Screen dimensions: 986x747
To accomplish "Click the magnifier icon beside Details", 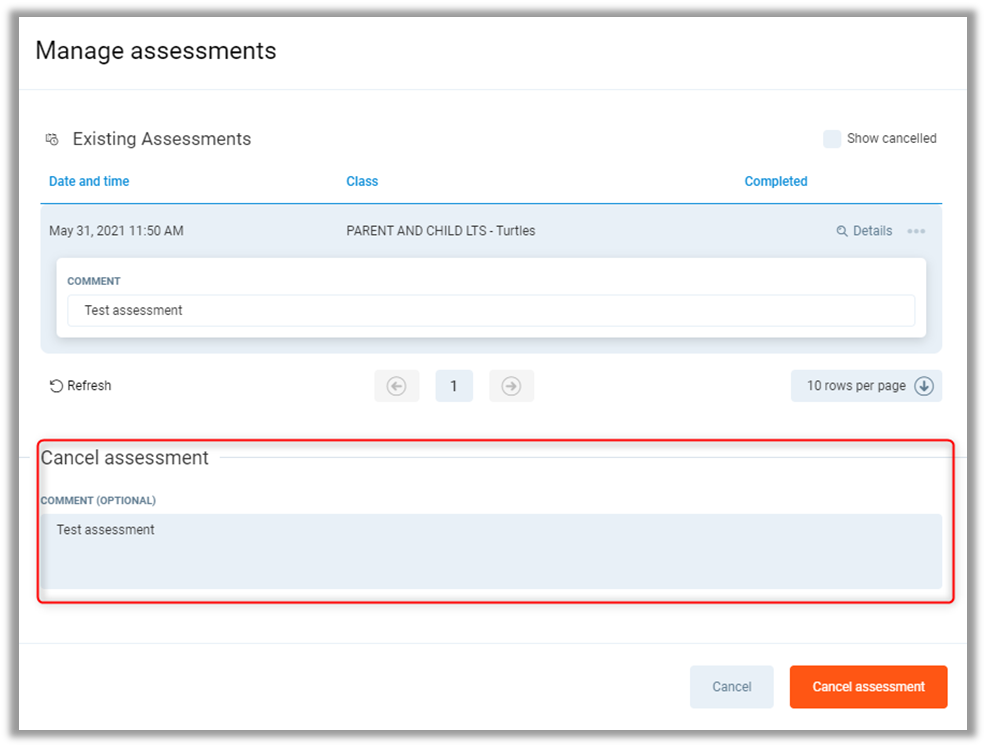I will click(x=842, y=231).
